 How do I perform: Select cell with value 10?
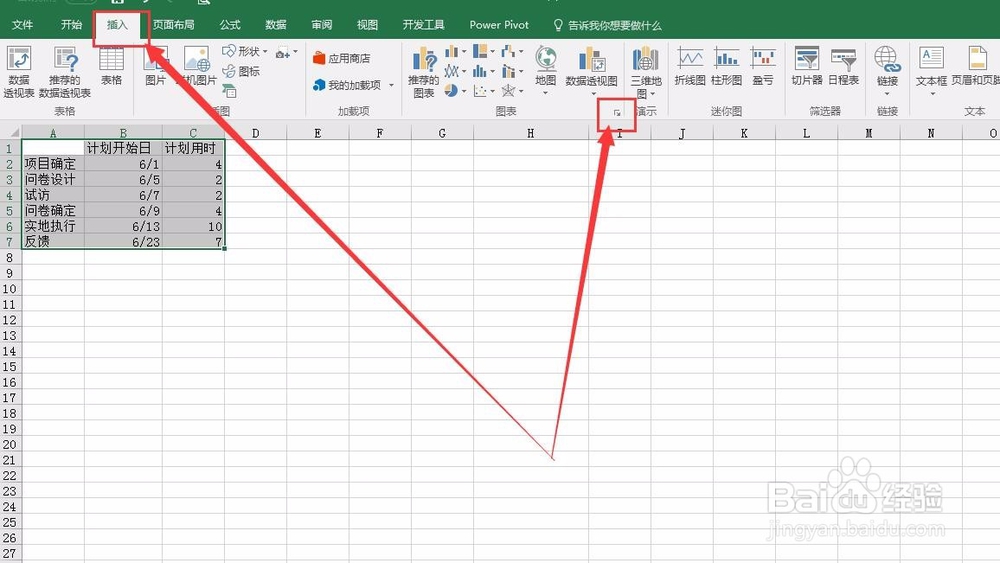click(193, 226)
